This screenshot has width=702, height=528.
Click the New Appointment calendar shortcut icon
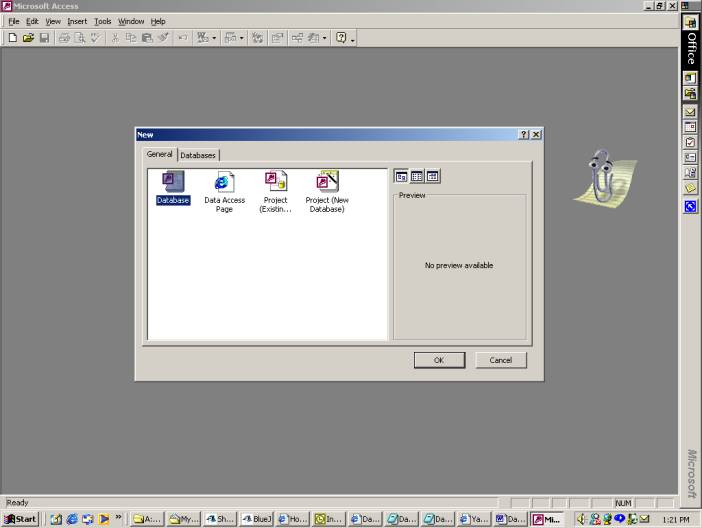click(x=690, y=127)
